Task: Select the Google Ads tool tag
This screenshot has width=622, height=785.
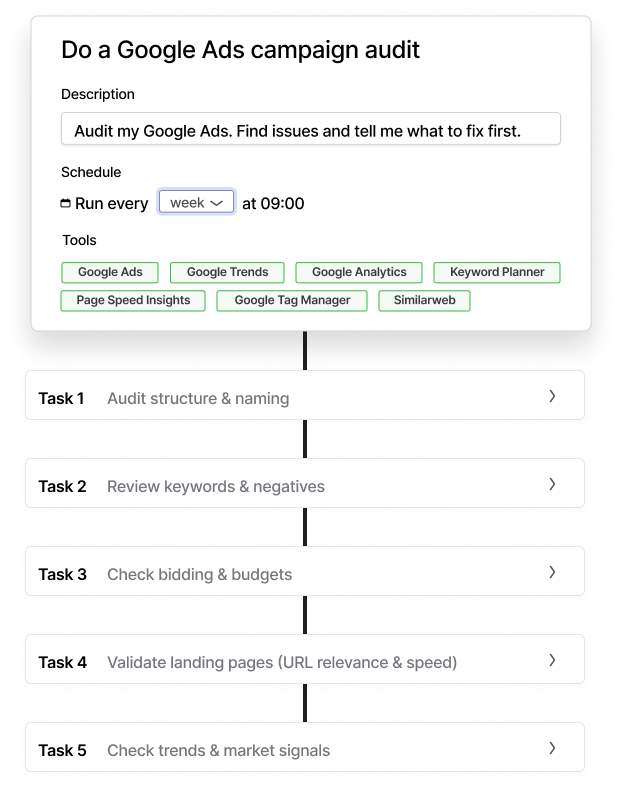Action: coord(110,272)
